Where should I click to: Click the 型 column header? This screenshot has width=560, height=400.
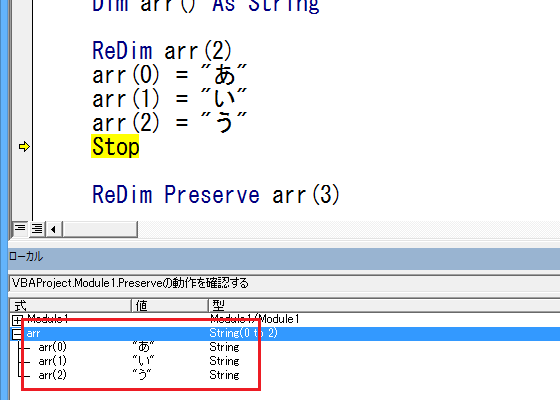pyautogui.click(x=384, y=305)
